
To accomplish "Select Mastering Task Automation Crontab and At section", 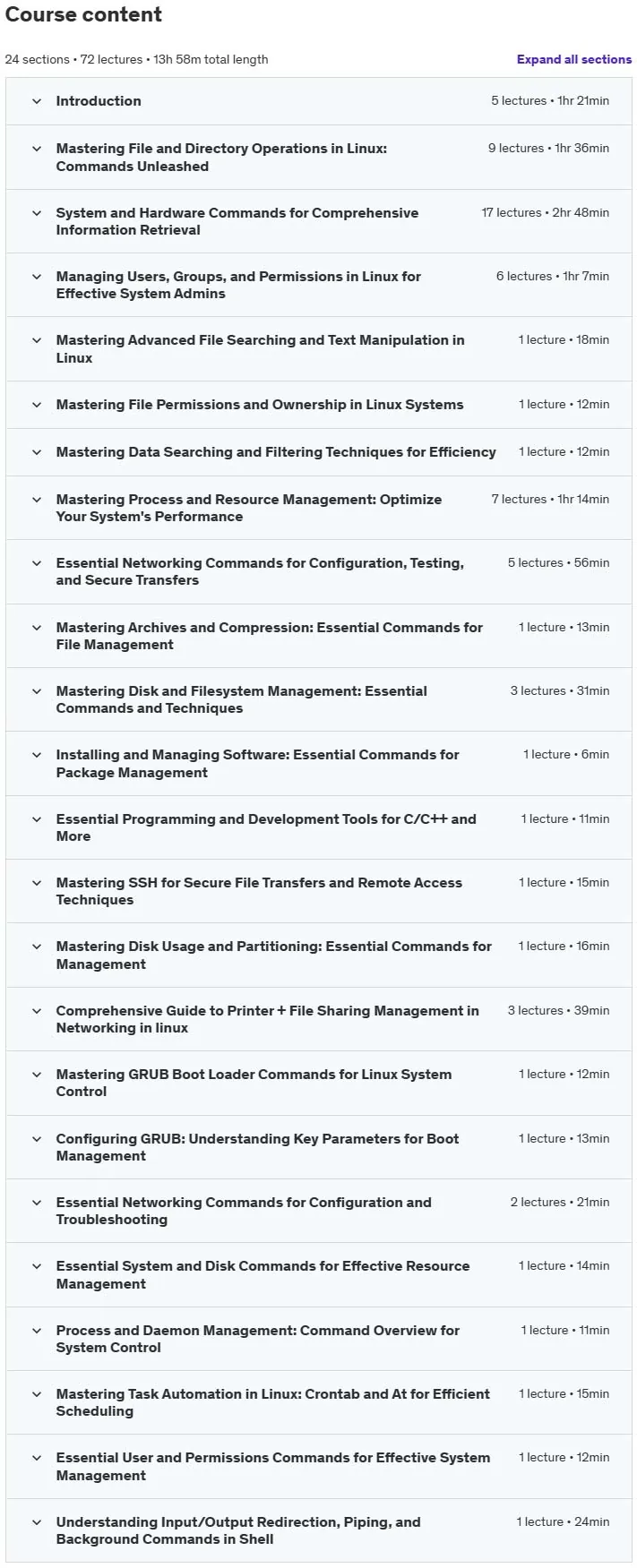I will click(x=319, y=1403).
